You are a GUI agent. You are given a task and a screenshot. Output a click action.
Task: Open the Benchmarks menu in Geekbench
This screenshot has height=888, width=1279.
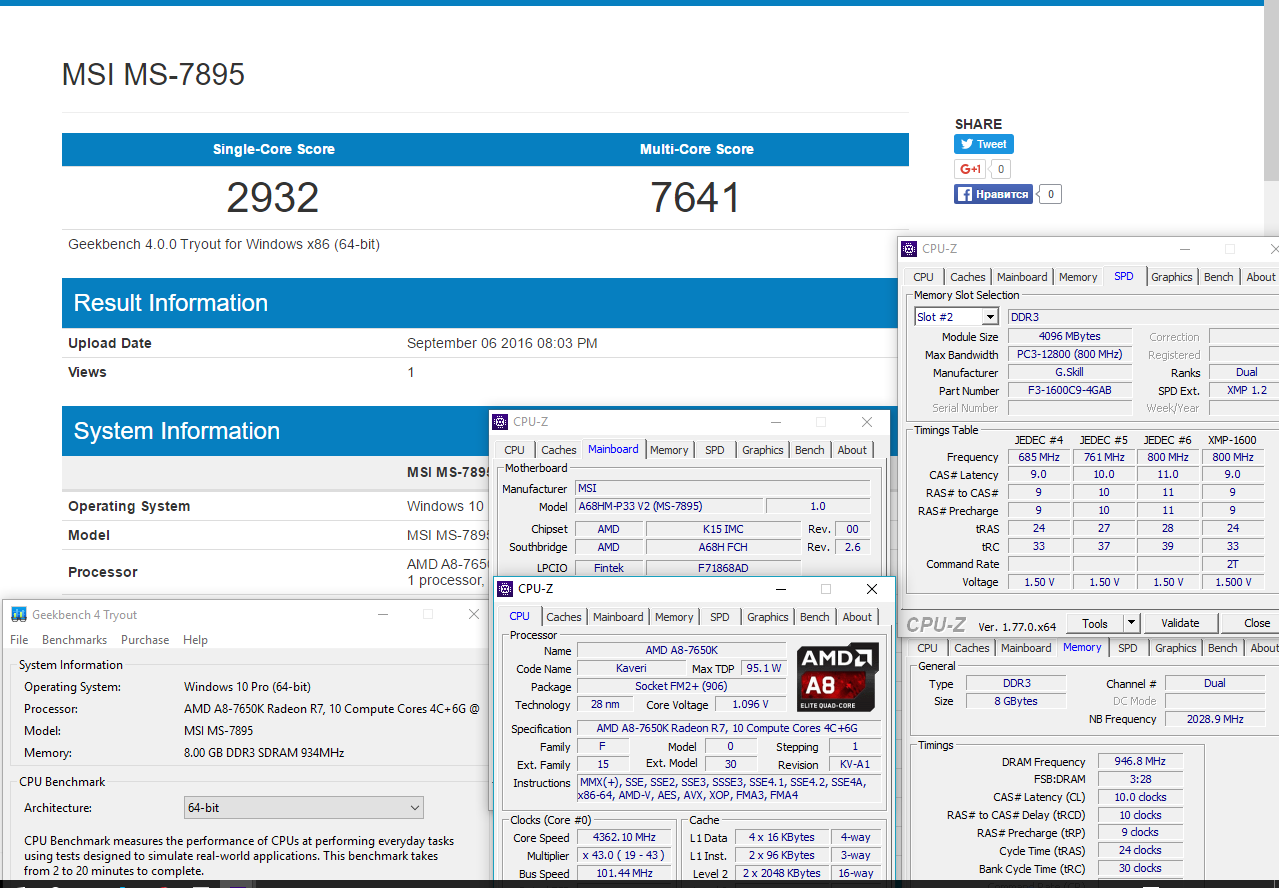pos(74,640)
